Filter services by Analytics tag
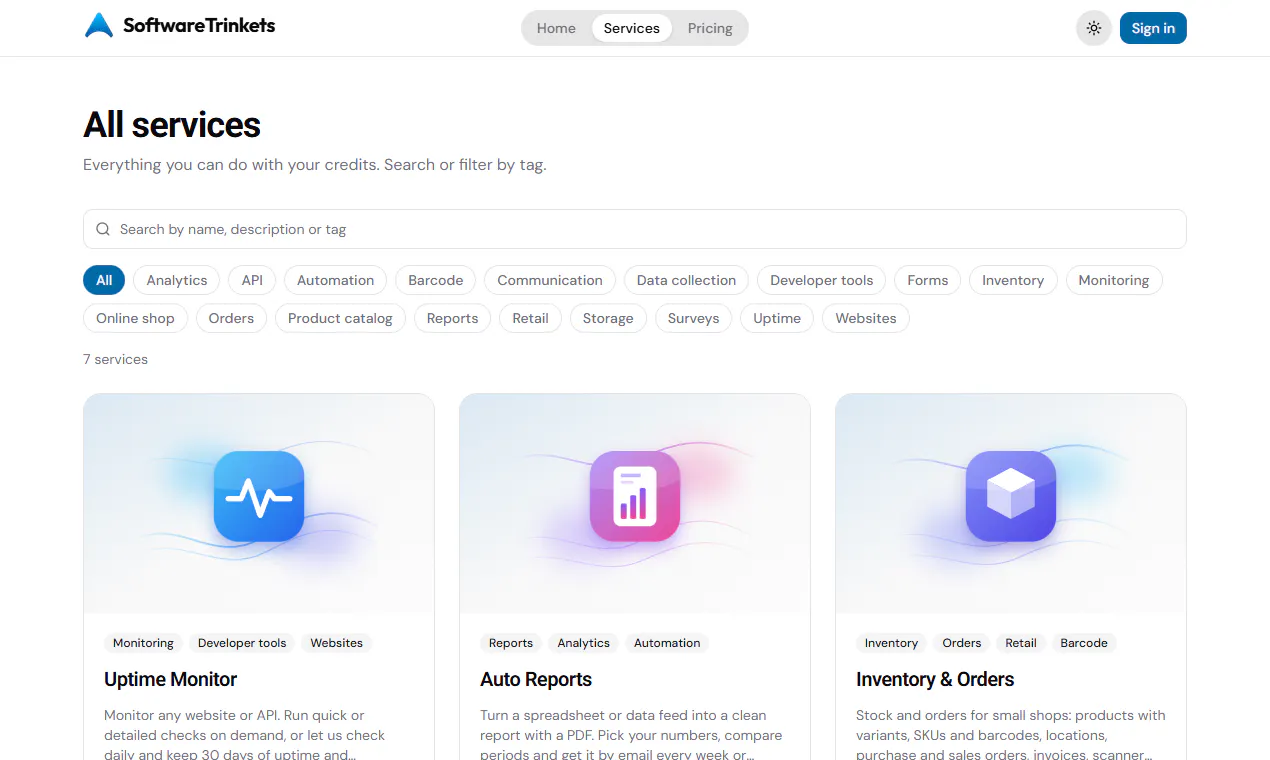This screenshot has width=1270, height=760. pyautogui.click(x=177, y=280)
